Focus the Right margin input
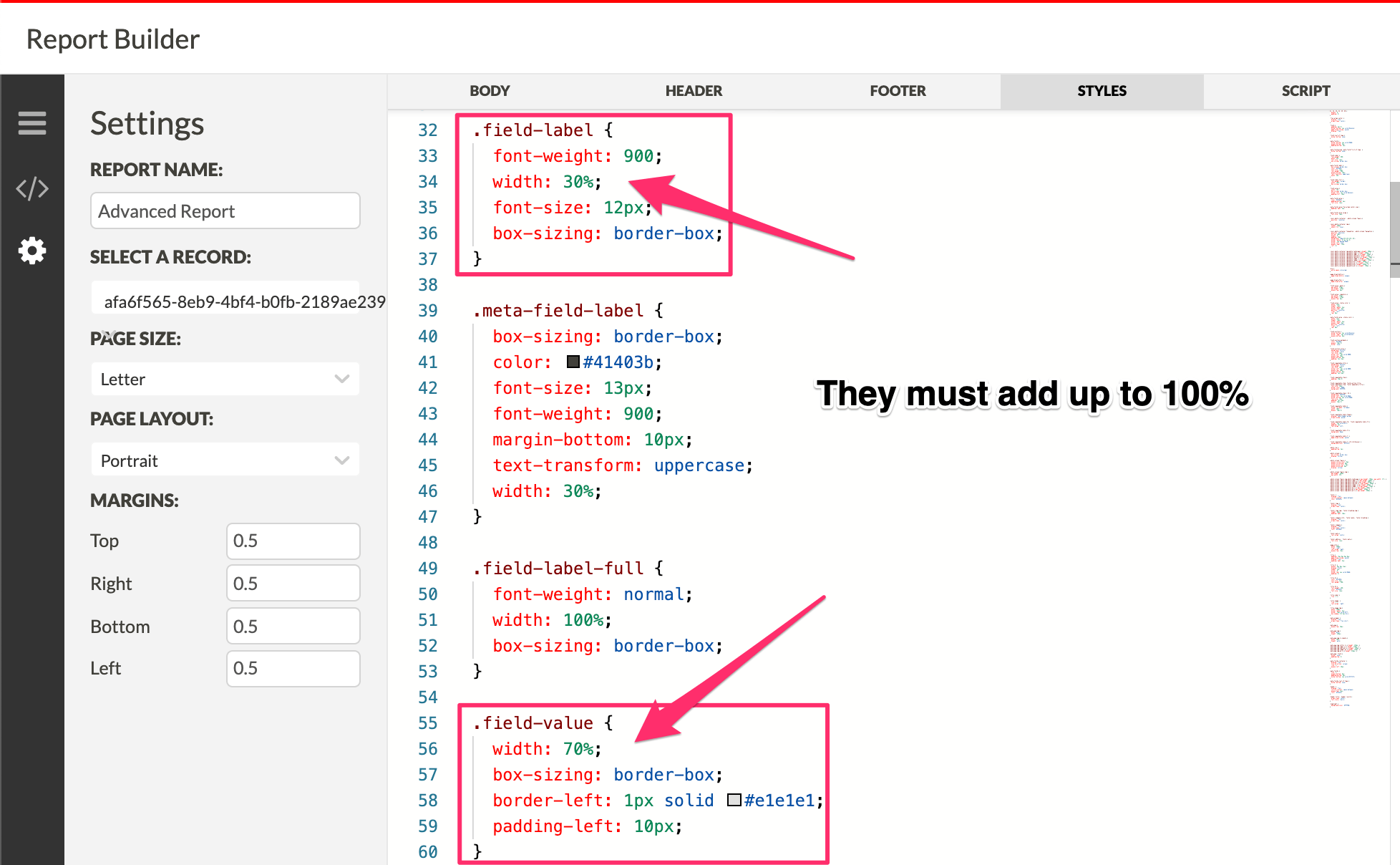 click(293, 584)
